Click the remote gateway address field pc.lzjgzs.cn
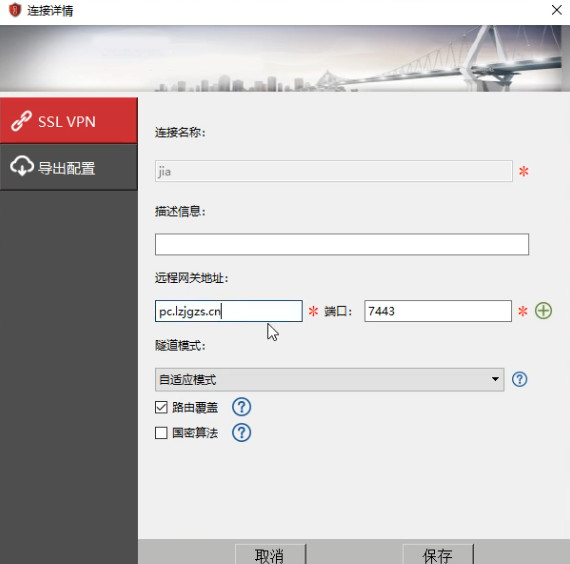Viewport: 570px width, 564px height. pyautogui.click(x=229, y=311)
